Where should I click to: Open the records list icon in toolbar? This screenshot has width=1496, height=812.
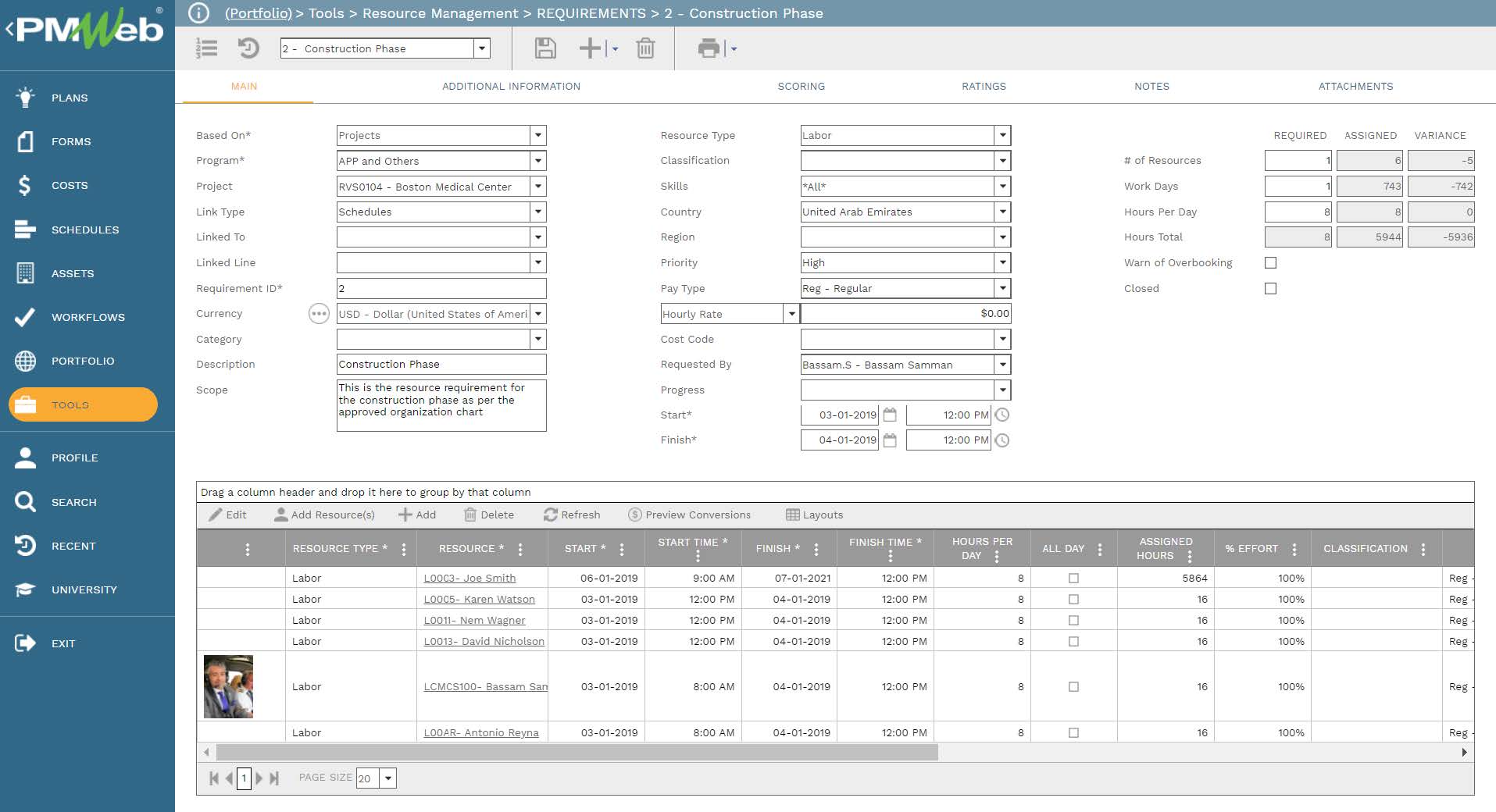[x=206, y=48]
